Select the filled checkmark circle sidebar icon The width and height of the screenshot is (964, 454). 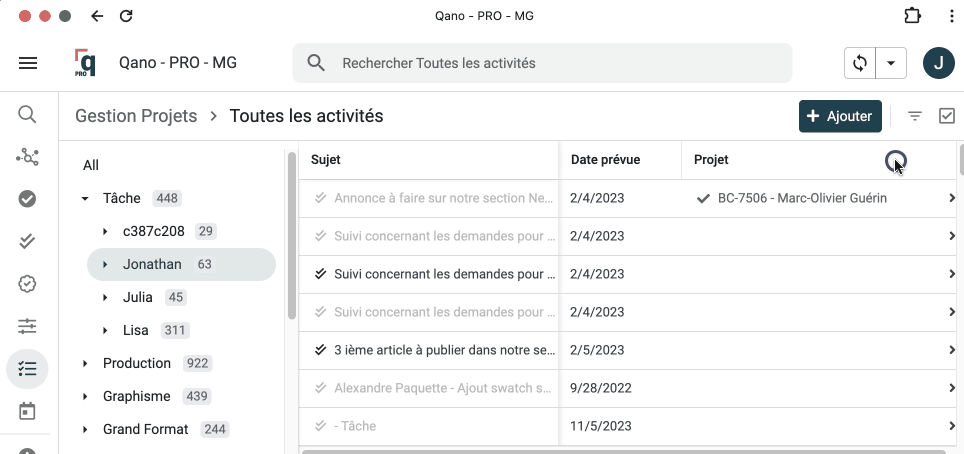tap(27, 199)
